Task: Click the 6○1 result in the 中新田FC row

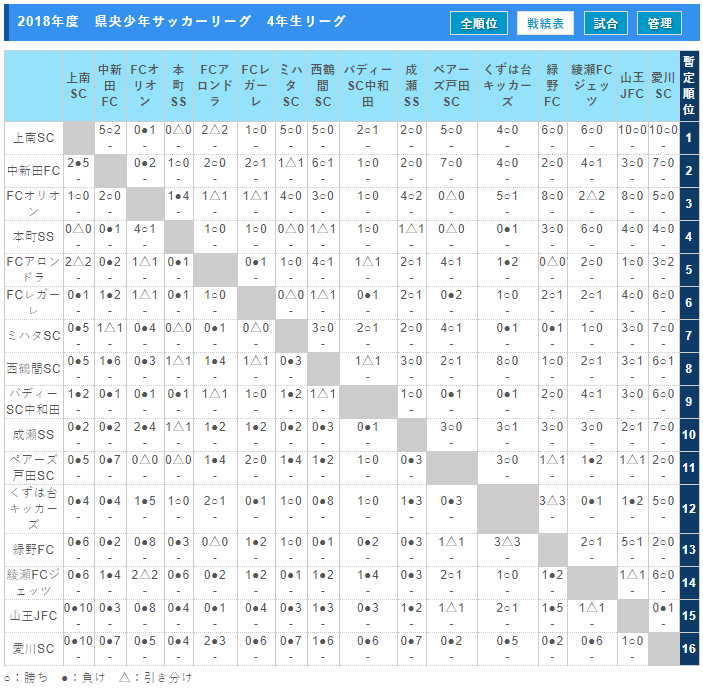Action: pyautogui.click(x=323, y=163)
